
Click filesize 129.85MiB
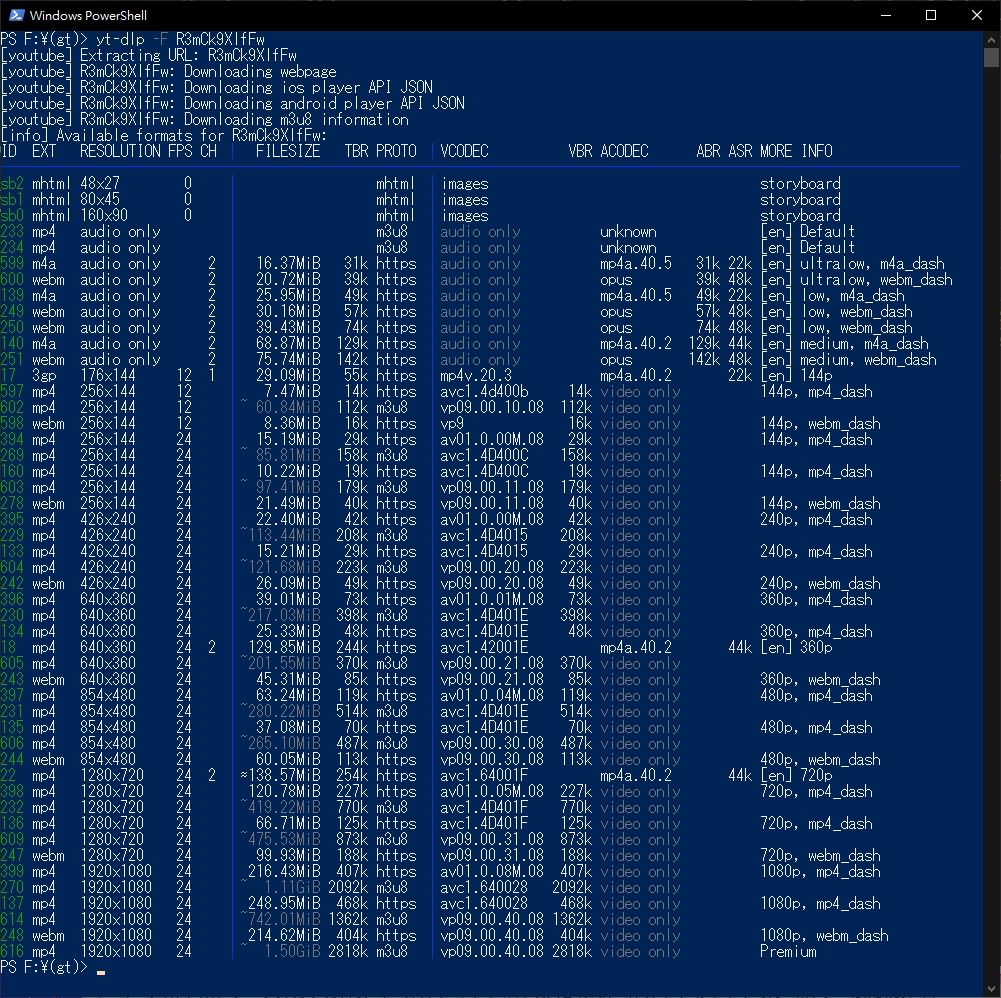pos(284,647)
